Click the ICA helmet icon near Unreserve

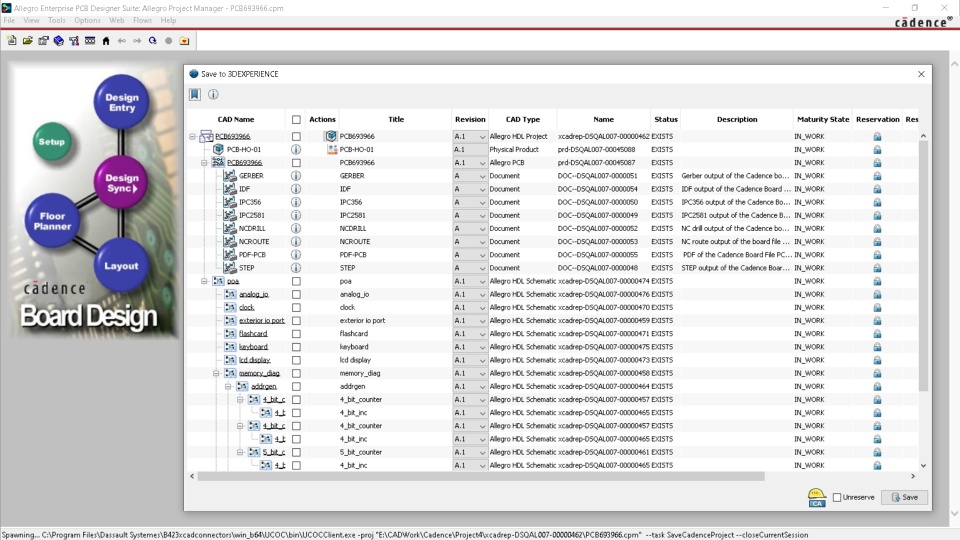click(x=817, y=497)
